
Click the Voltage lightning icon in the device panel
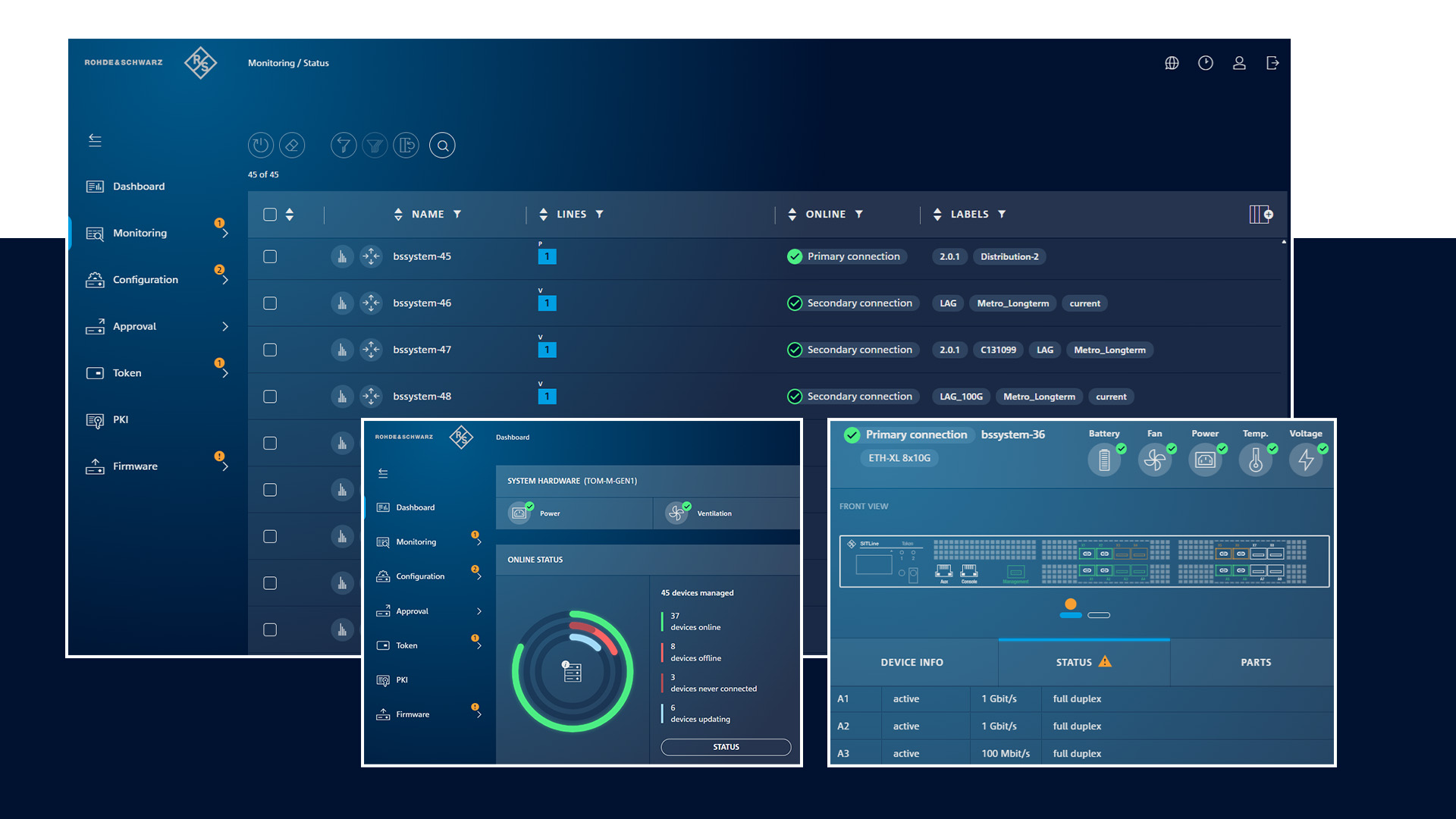tap(1306, 460)
